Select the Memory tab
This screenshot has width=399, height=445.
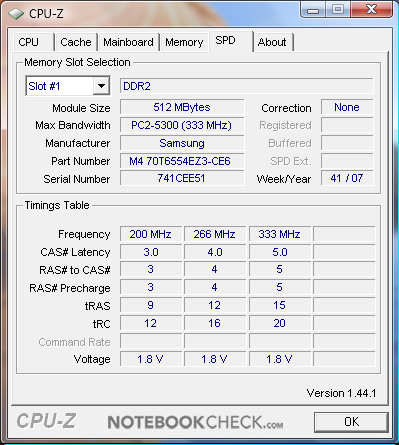[184, 42]
